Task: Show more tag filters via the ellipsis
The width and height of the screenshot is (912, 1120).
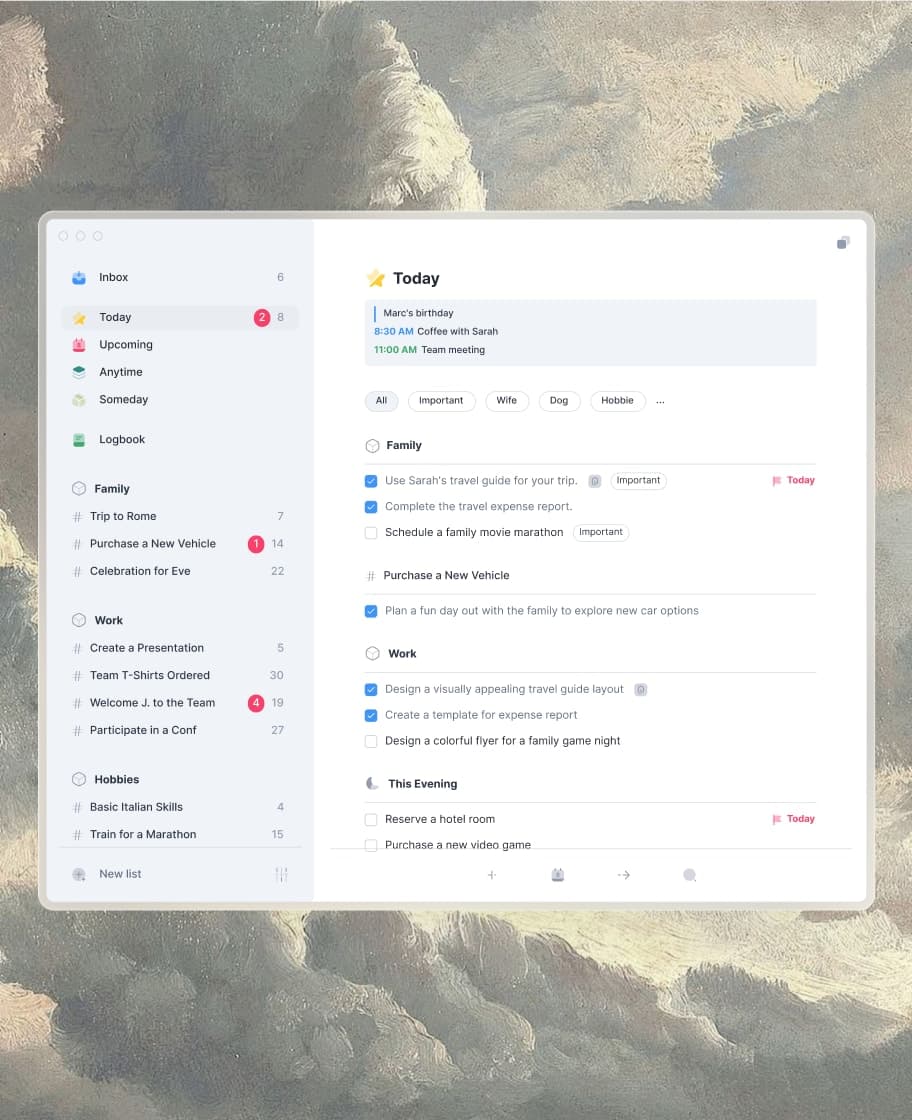Action: click(x=661, y=401)
